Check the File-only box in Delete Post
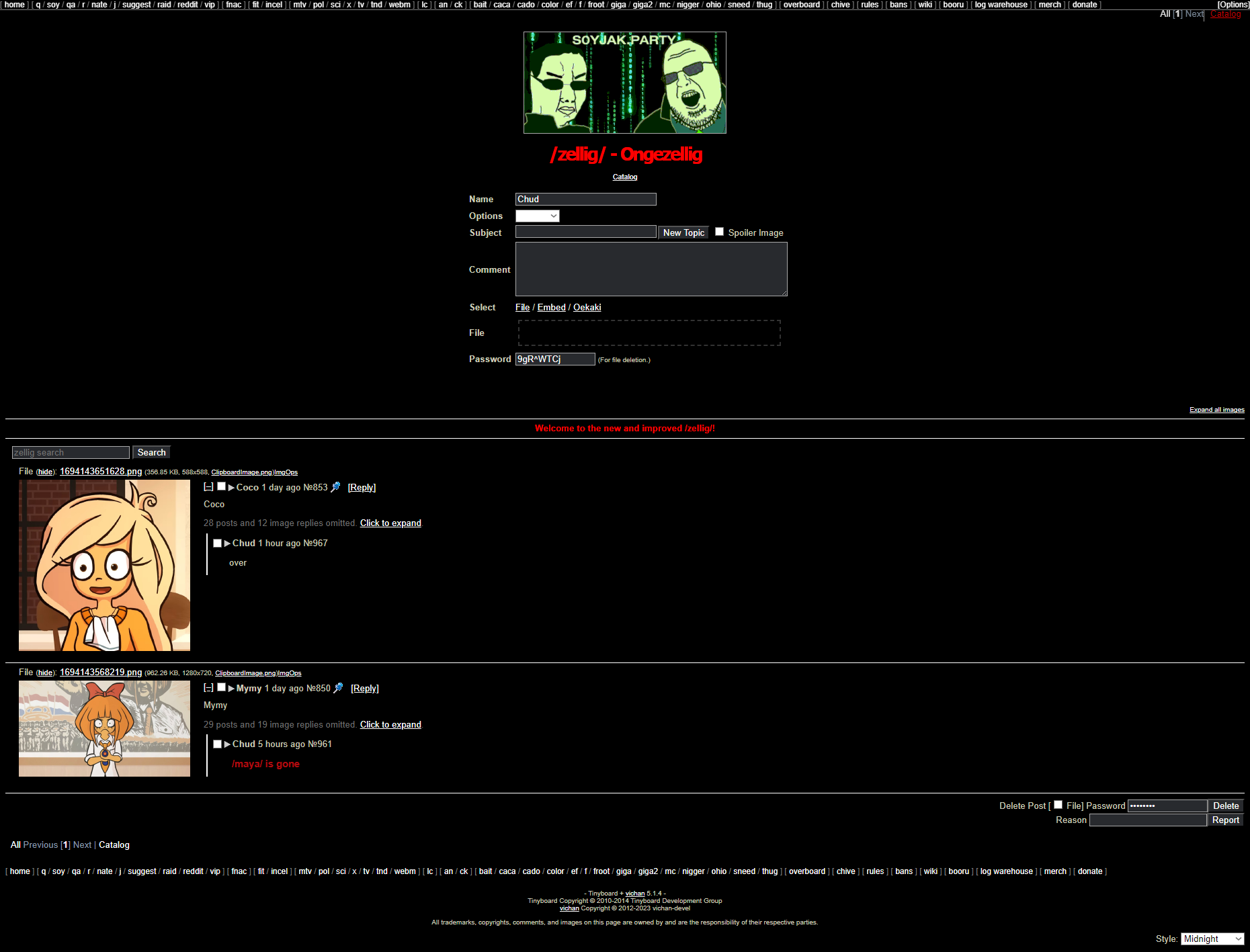This screenshot has width=1250, height=952. (1058, 805)
